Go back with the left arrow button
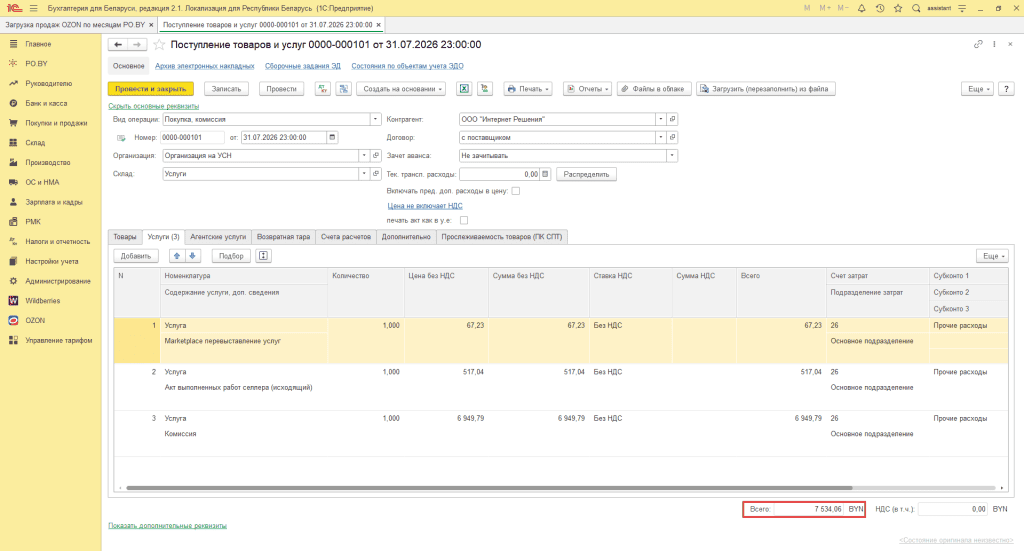Viewport: 1024px width, 551px height. [x=118, y=44]
